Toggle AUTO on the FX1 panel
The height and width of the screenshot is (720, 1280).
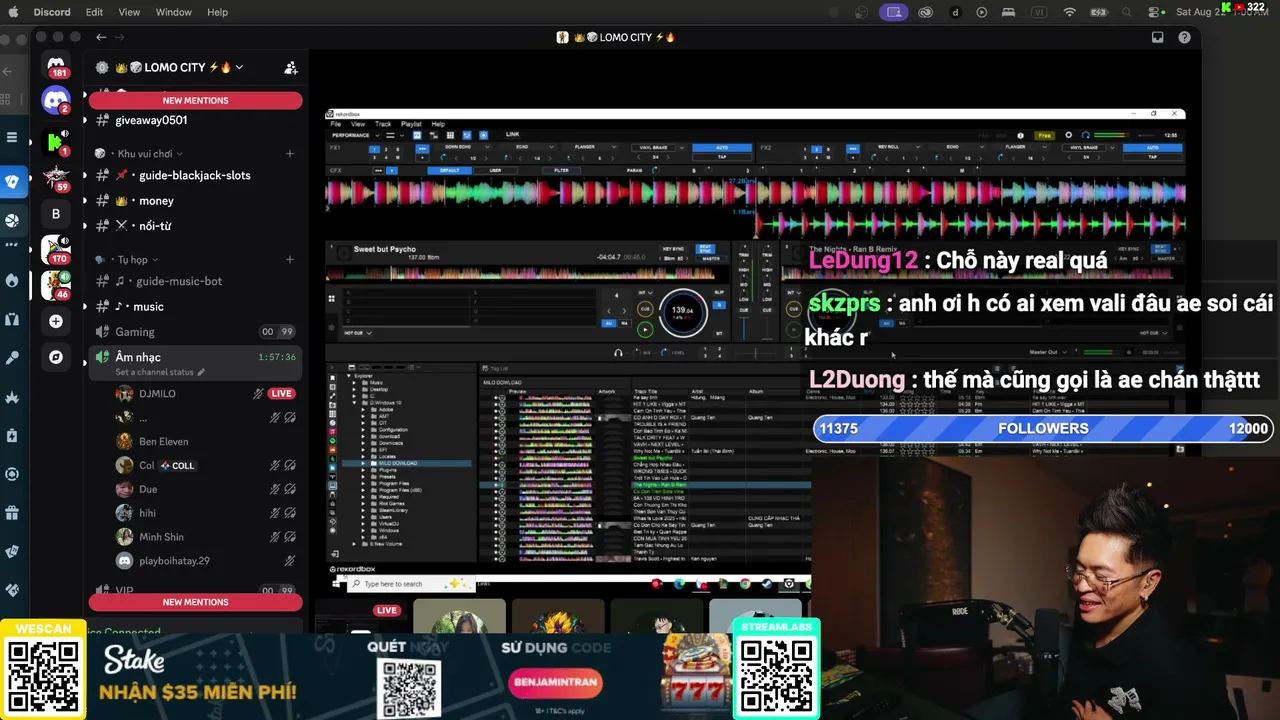[722, 148]
